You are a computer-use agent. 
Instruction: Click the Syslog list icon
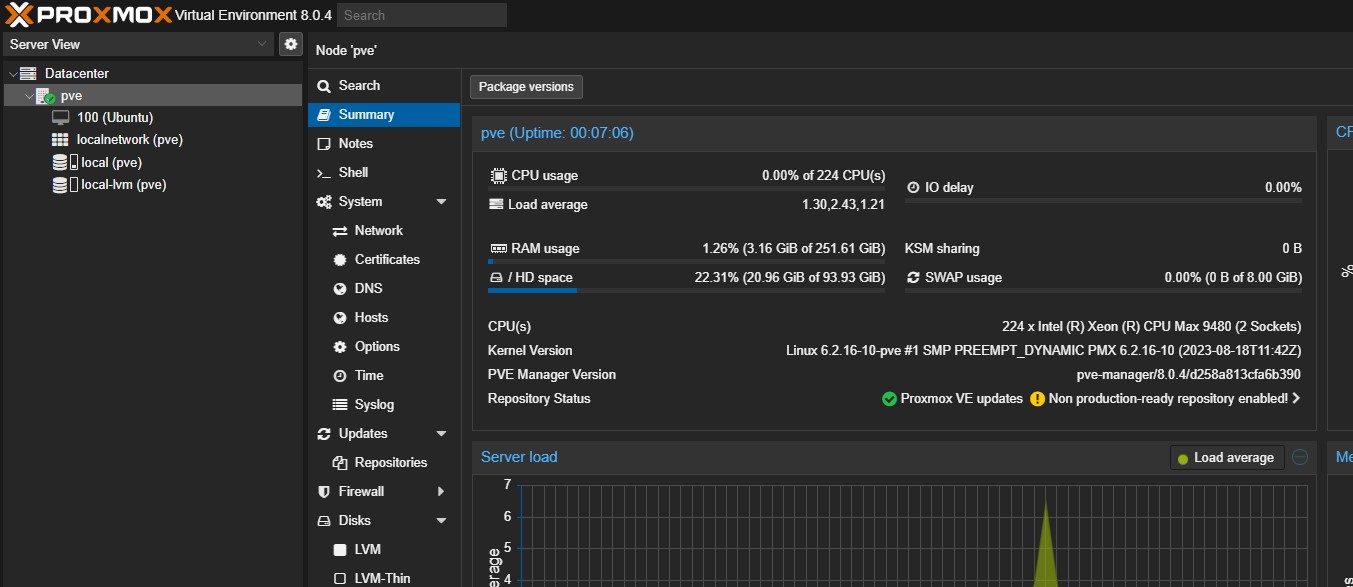[x=339, y=405]
